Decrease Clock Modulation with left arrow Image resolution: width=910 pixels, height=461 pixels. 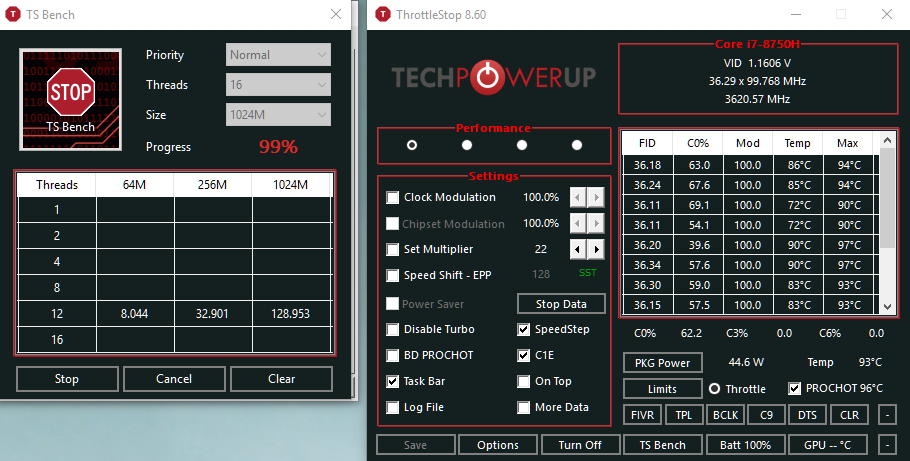577,197
